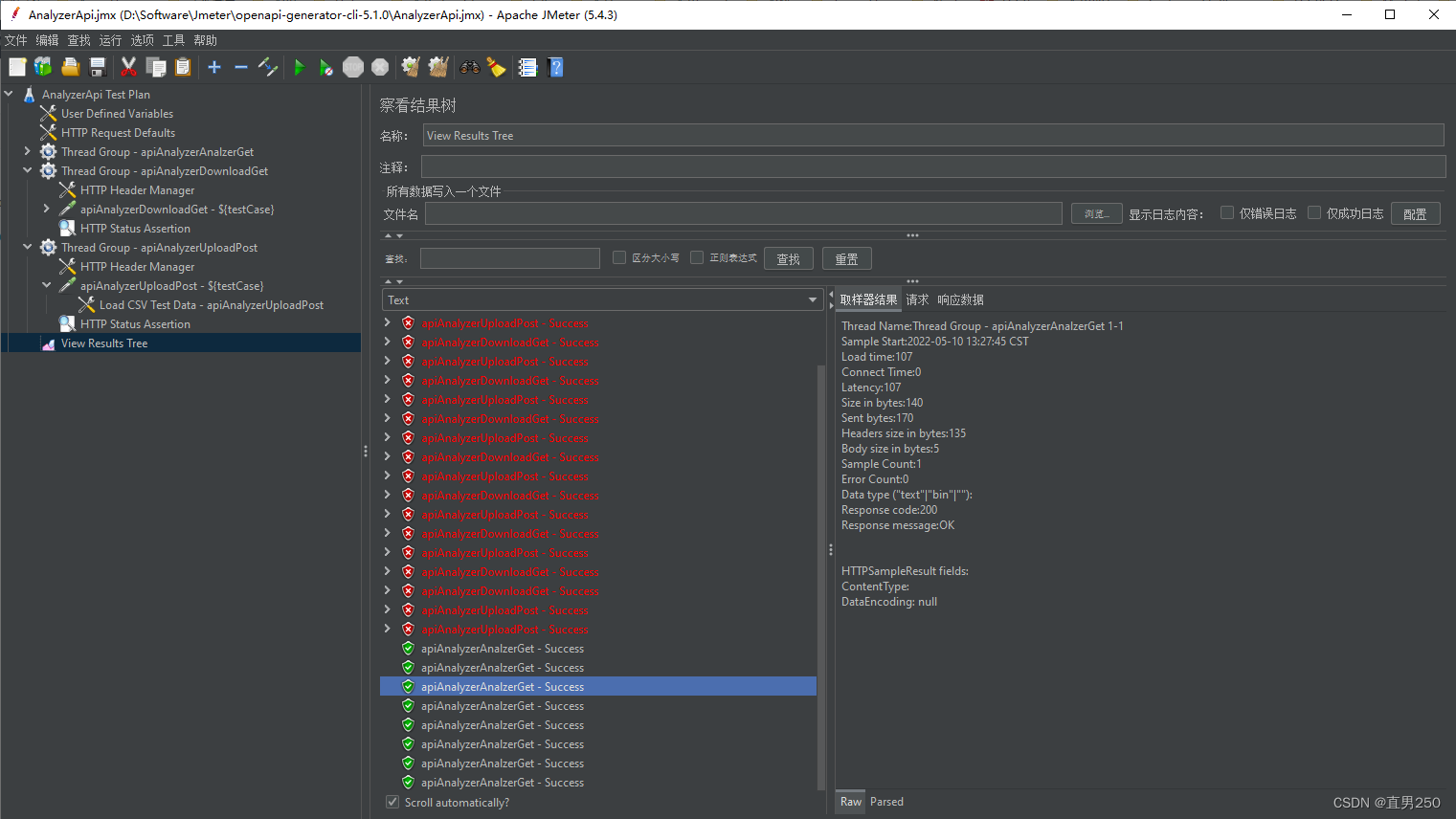
Task: Save the test plan with floppy icon
Action: click(97, 67)
